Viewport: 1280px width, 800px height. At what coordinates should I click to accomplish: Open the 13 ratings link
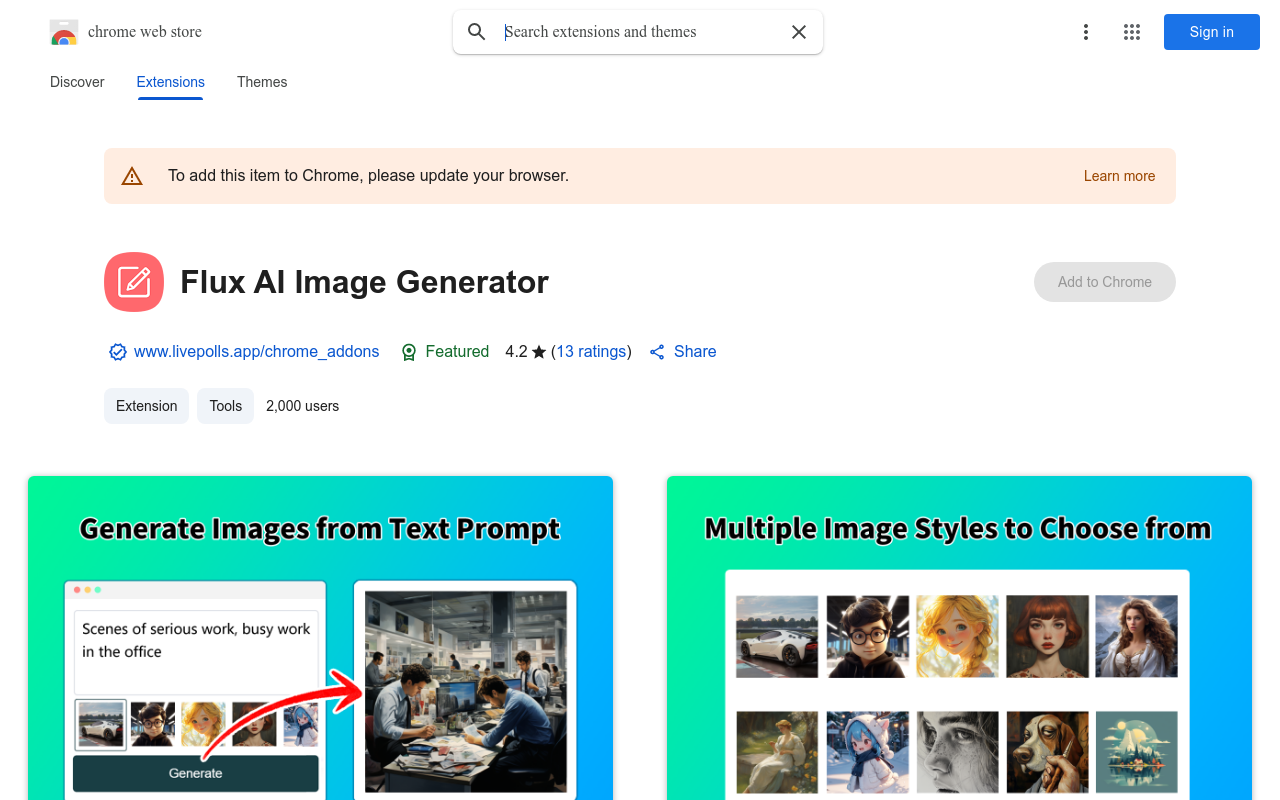point(591,352)
